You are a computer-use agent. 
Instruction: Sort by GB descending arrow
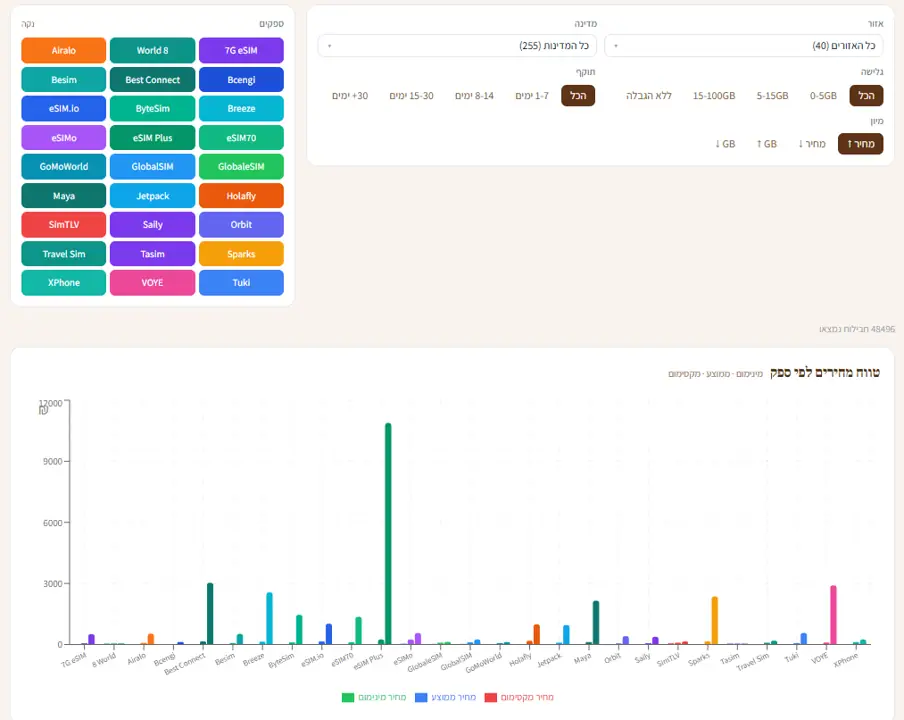tap(725, 144)
